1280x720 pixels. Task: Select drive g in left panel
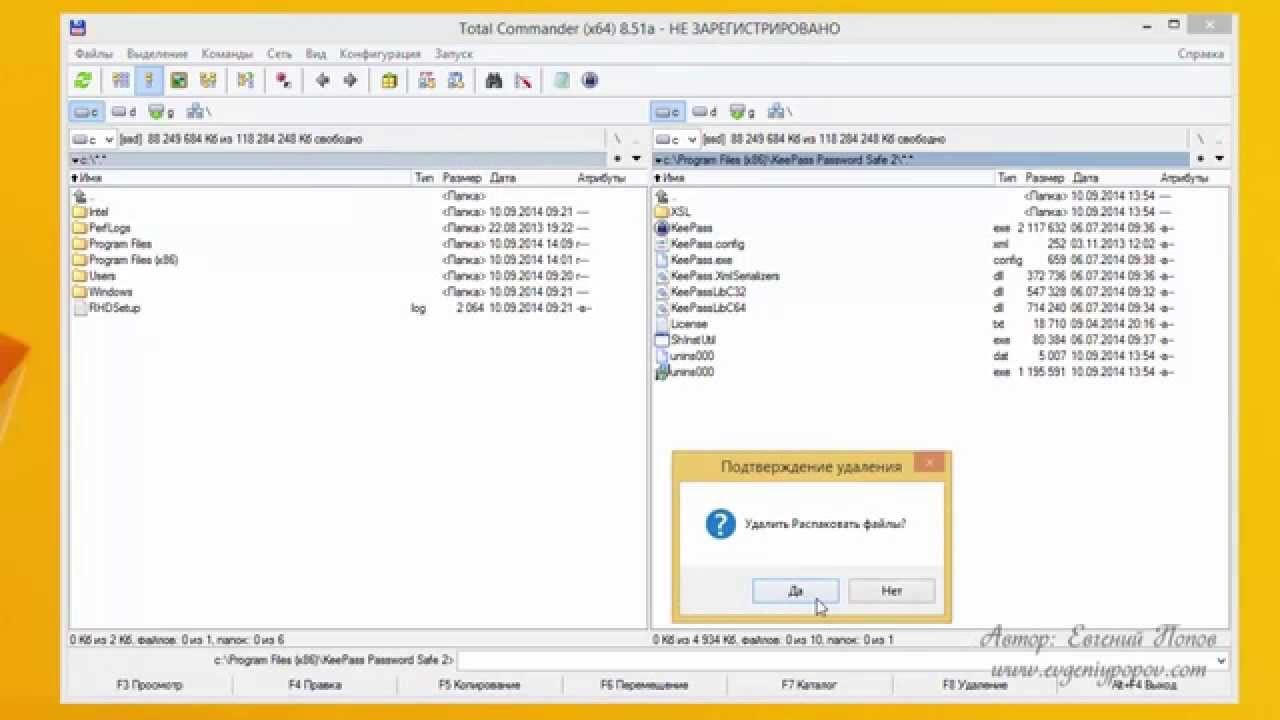160,112
